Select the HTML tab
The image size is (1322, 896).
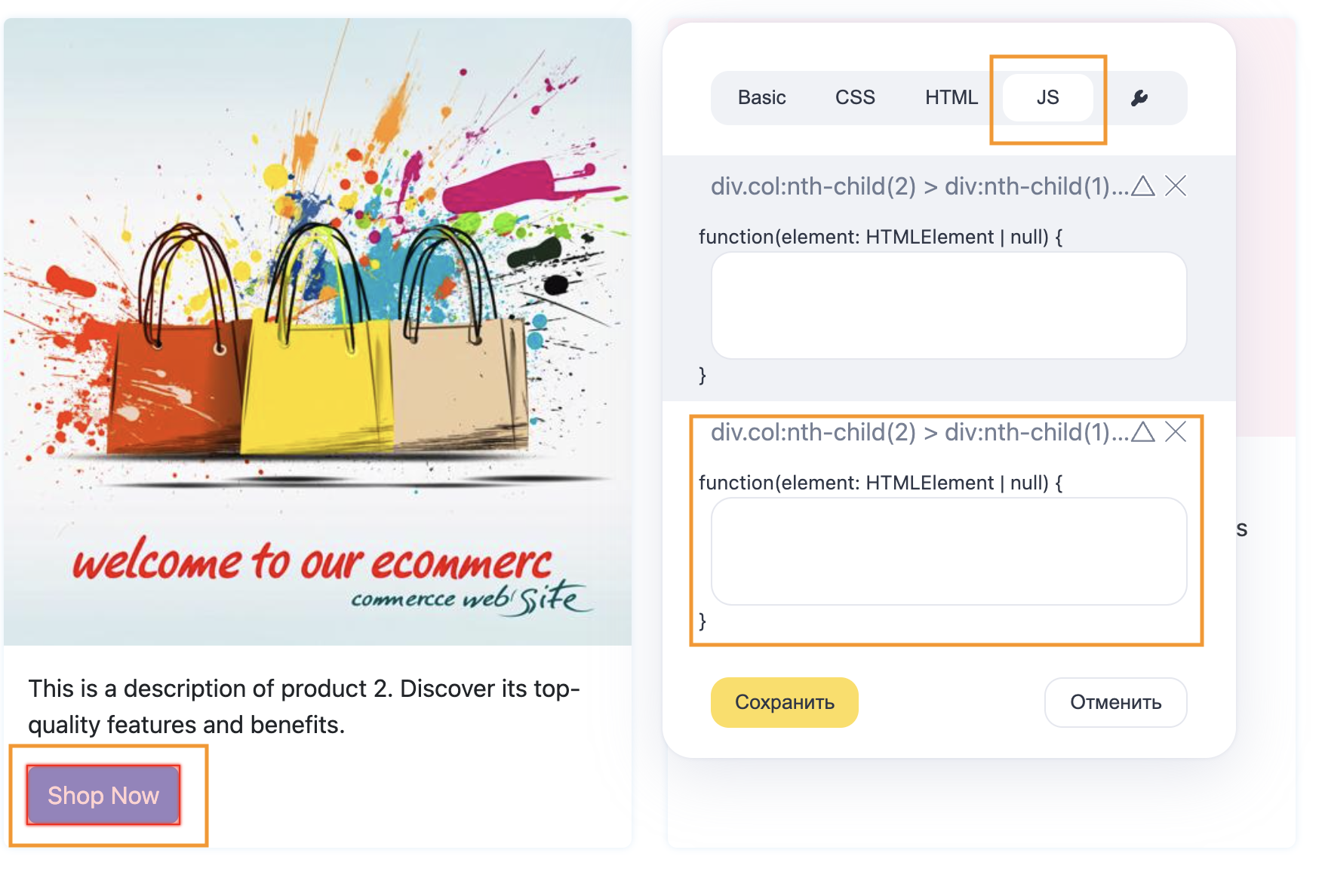click(951, 98)
